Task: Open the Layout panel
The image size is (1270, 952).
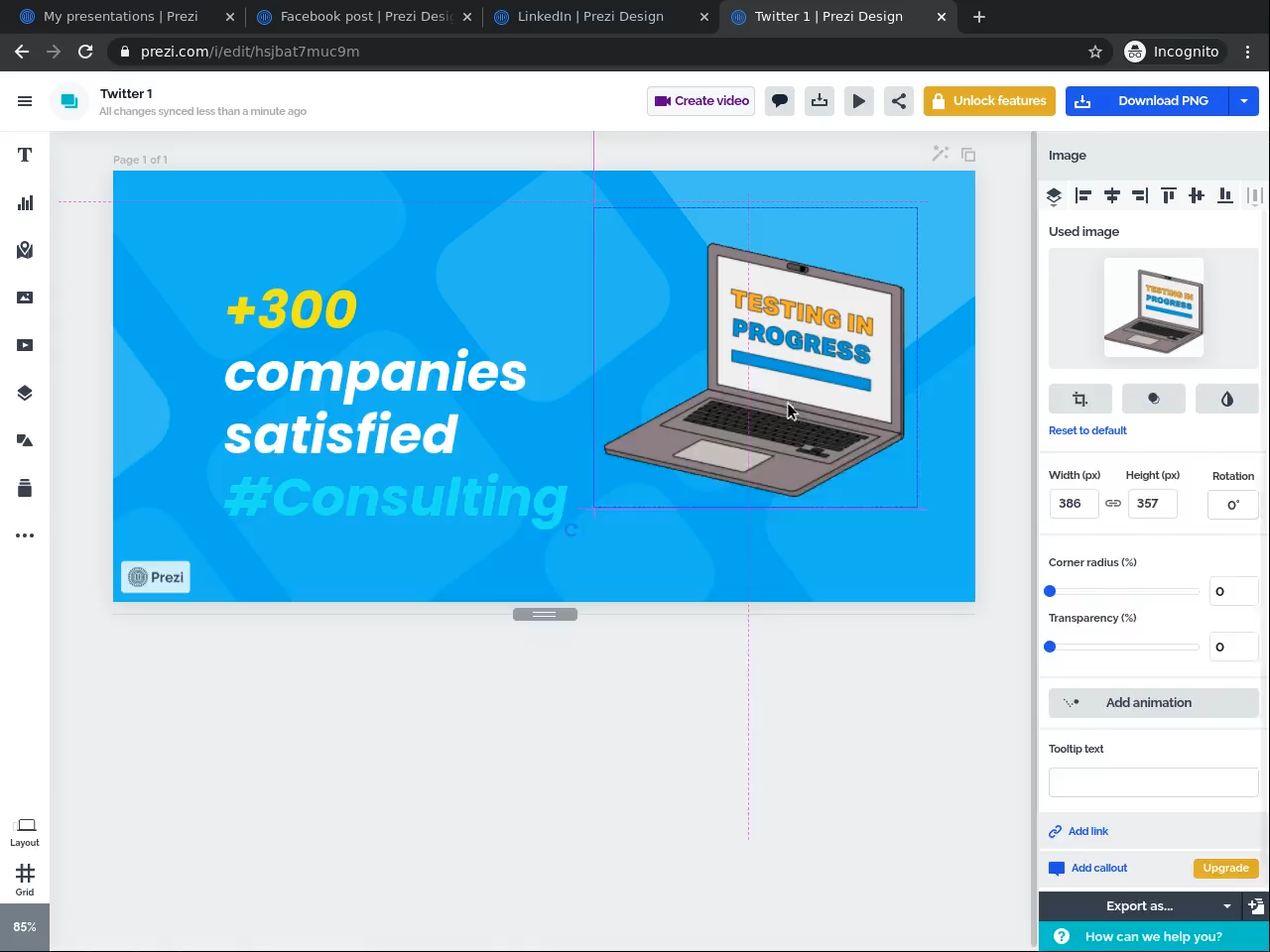Action: (25, 832)
